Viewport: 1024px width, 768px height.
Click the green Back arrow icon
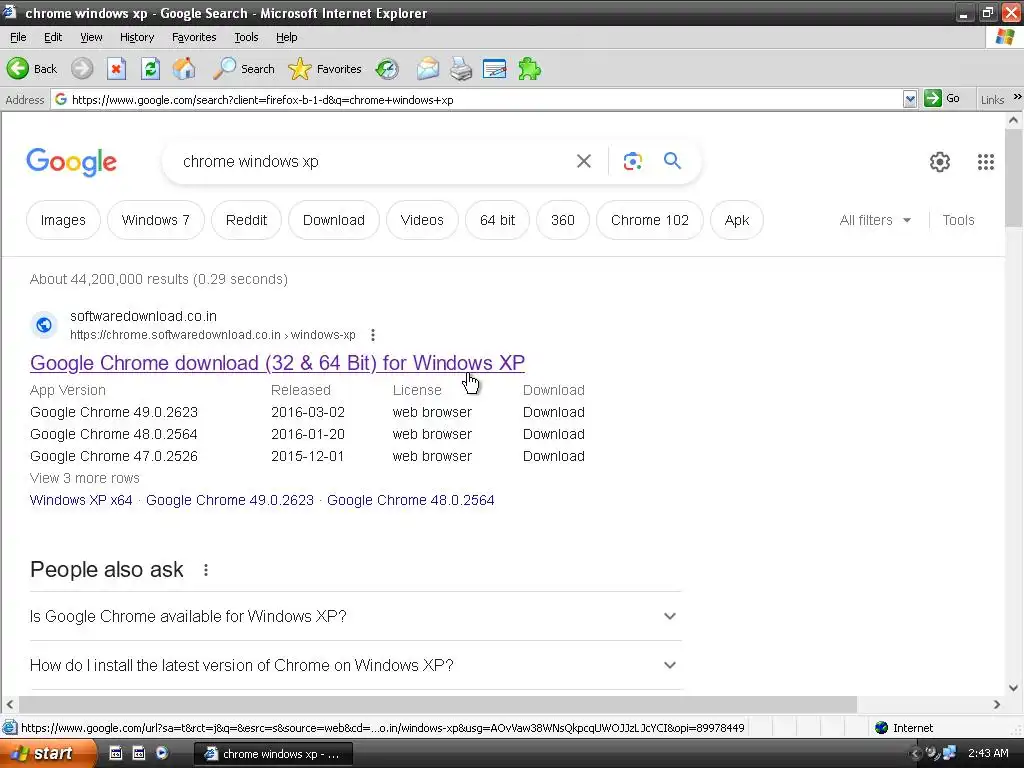(x=18, y=69)
